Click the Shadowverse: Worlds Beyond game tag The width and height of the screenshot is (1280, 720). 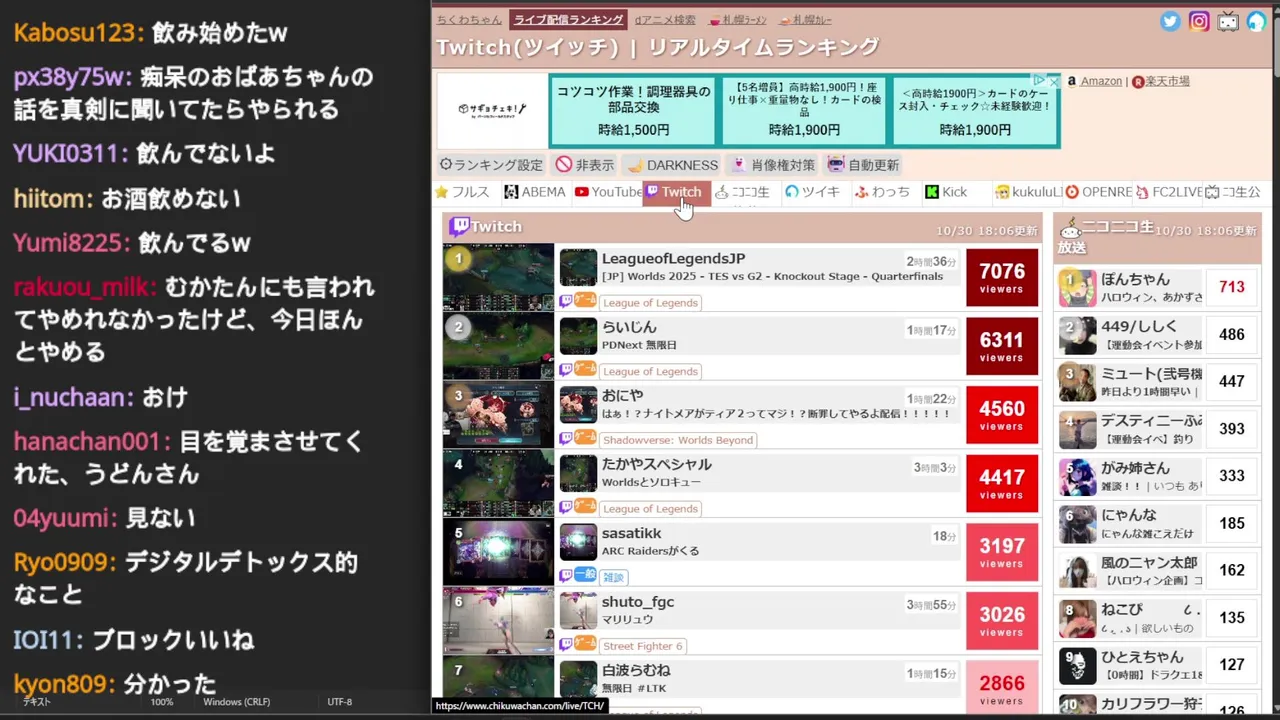coord(678,440)
